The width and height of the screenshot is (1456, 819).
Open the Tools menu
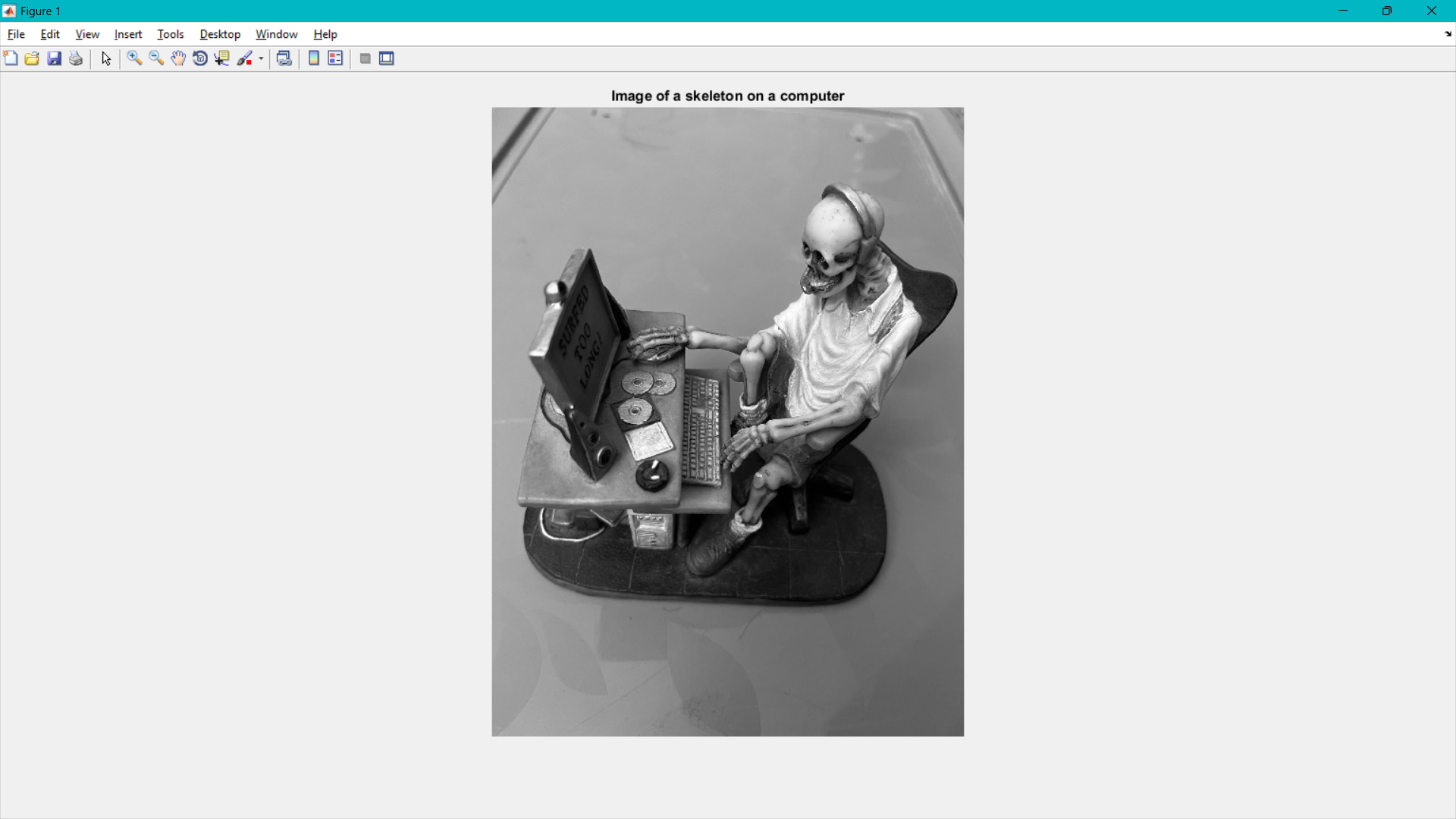[x=170, y=34]
